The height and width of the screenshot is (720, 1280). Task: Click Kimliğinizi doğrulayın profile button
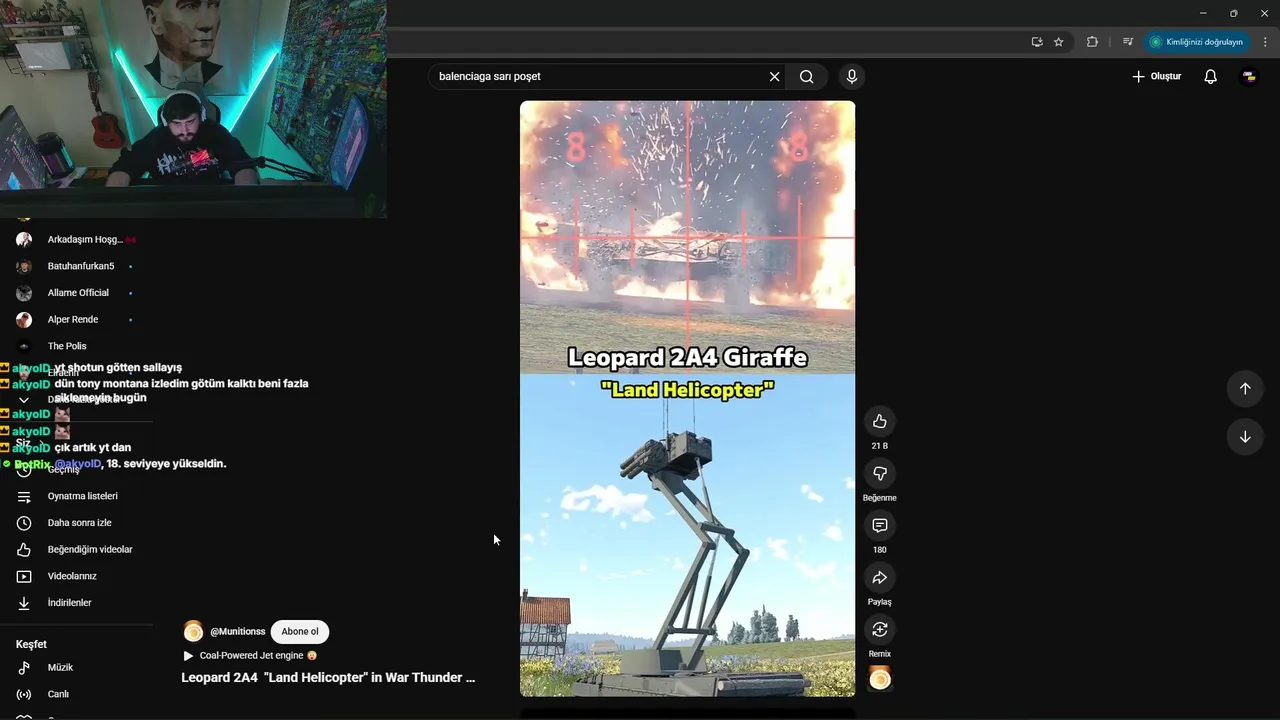(1196, 42)
